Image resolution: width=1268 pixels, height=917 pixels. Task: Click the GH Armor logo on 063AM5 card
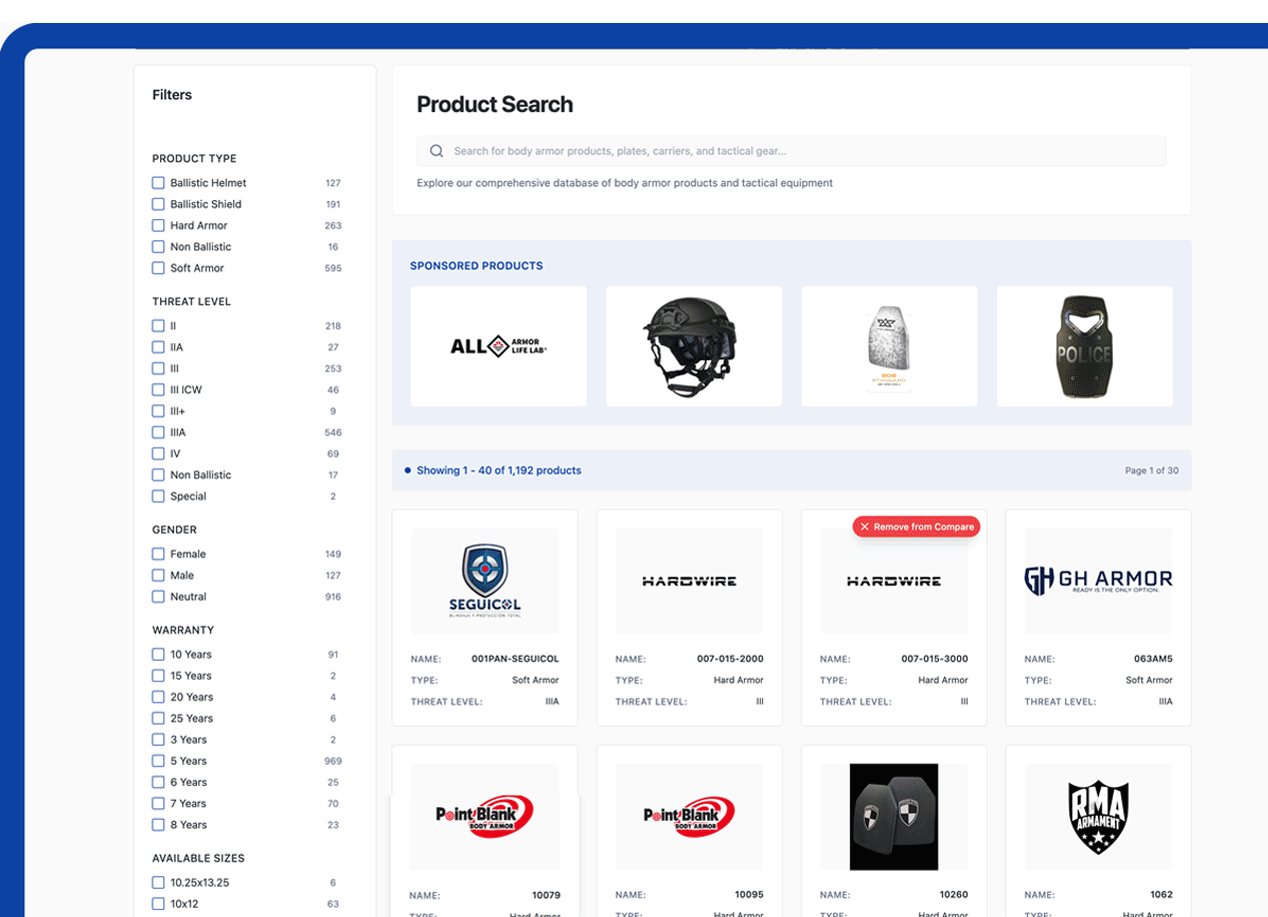pyautogui.click(x=1098, y=580)
